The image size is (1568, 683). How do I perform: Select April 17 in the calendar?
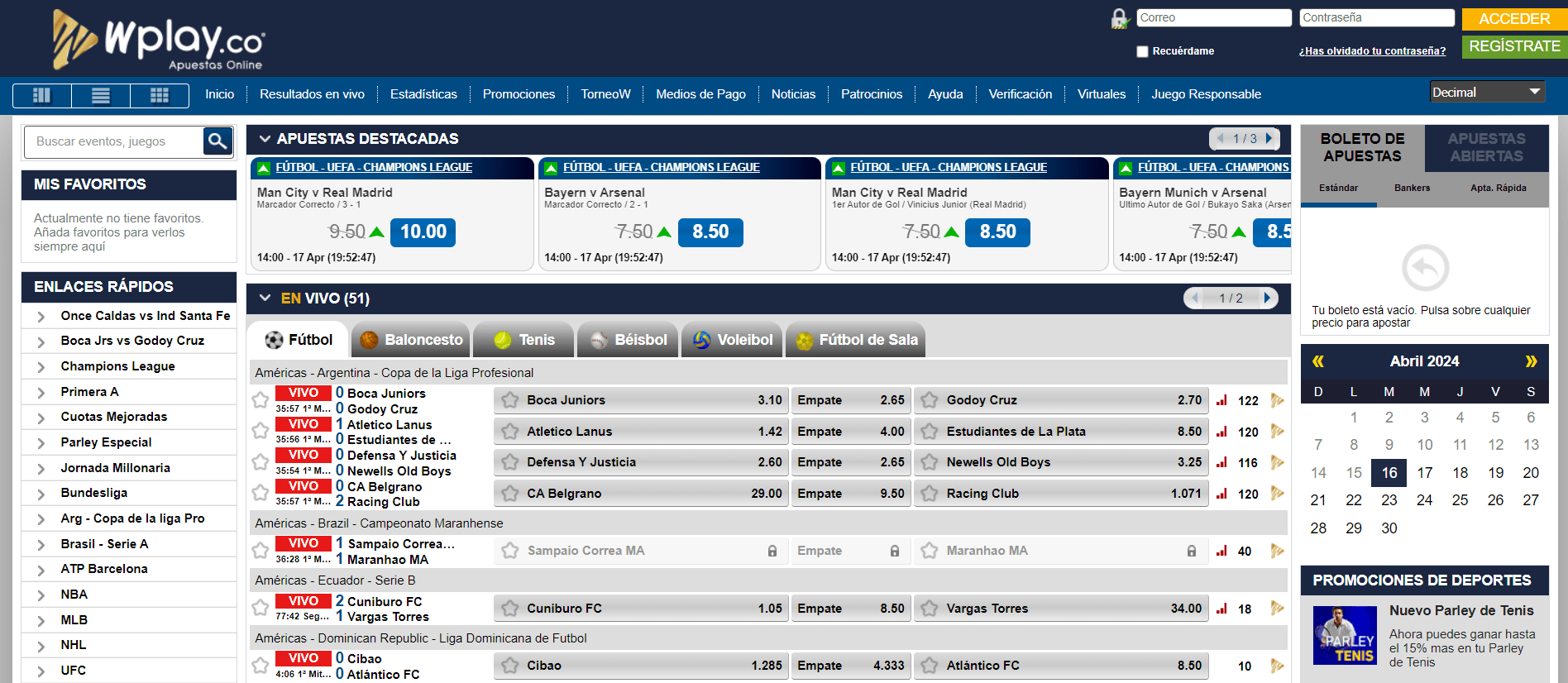coord(1424,473)
